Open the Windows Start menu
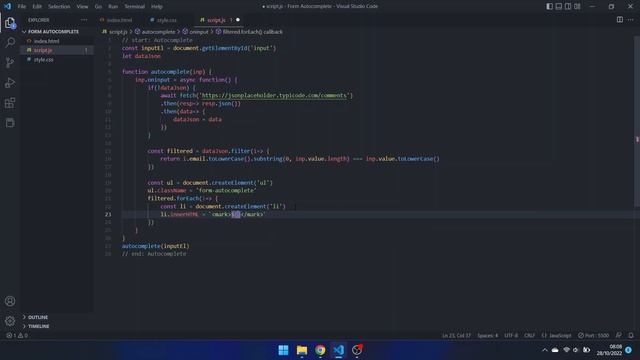This screenshot has height=360, width=640. coord(283,350)
